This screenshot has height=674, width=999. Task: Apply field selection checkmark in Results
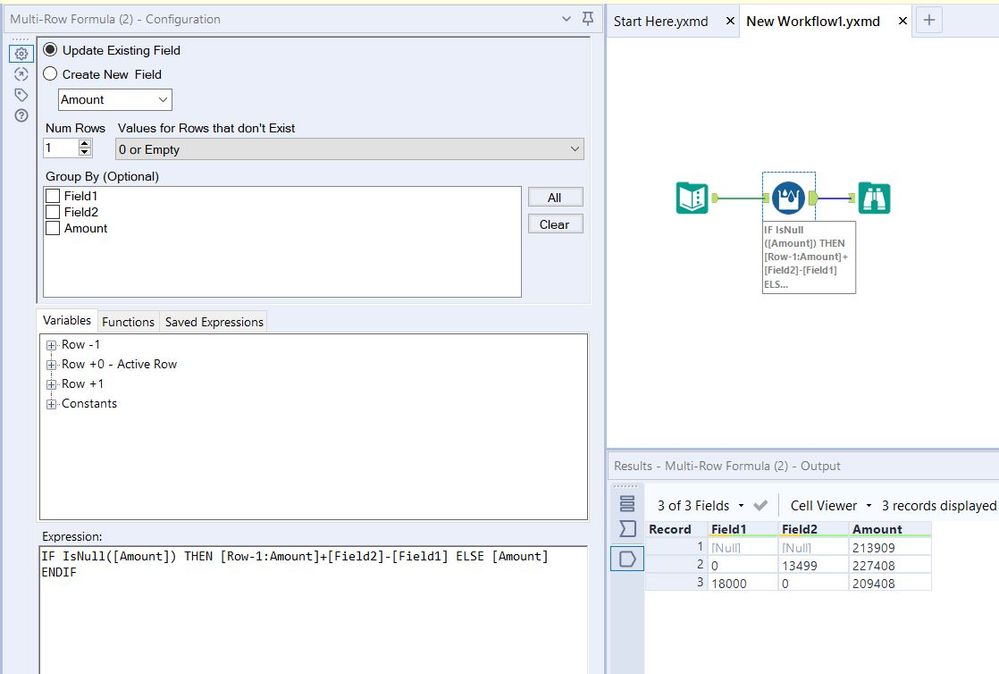[x=760, y=506]
